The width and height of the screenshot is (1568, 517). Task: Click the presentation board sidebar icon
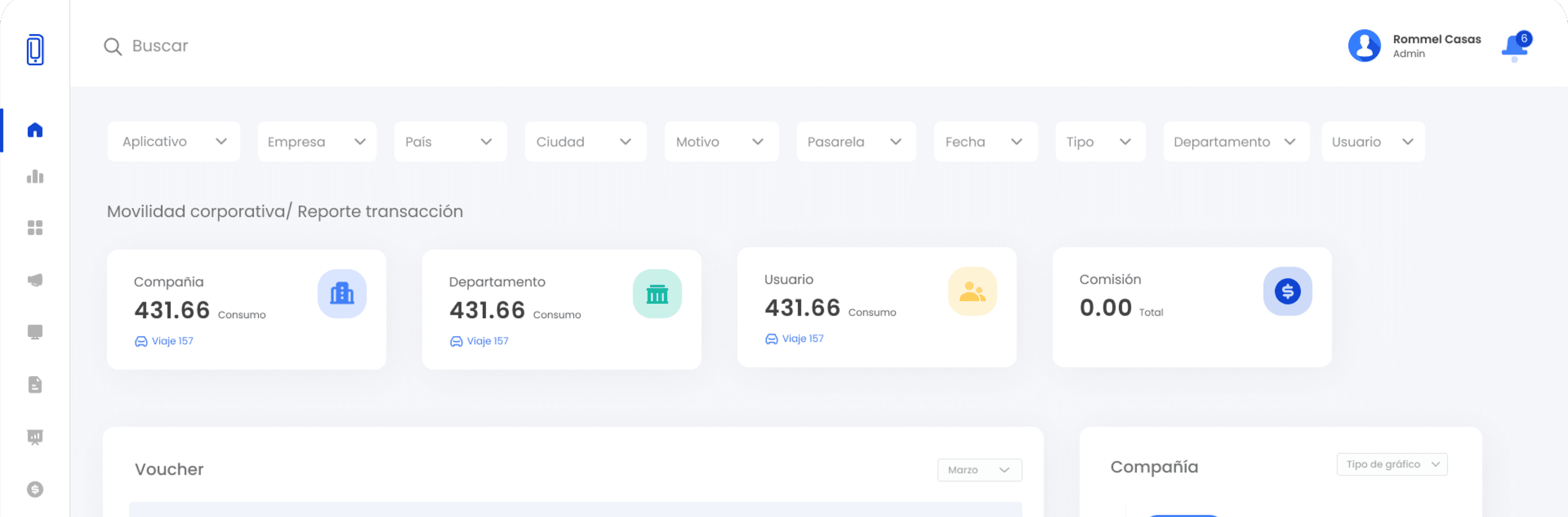(35, 437)
